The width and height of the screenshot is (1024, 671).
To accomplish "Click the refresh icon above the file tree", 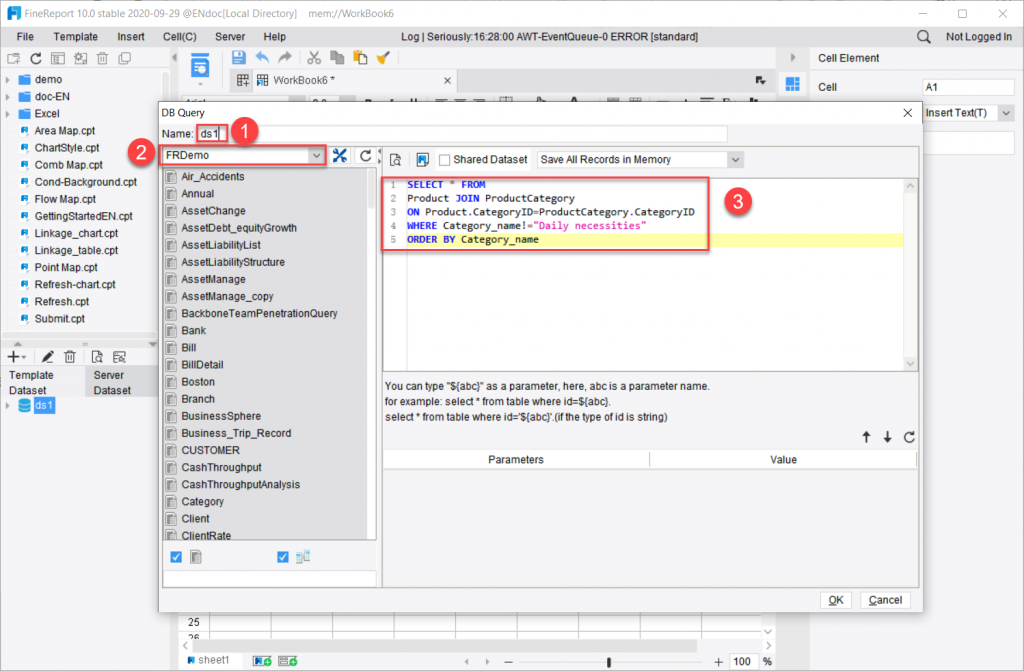I will click(x=36, y=59).
